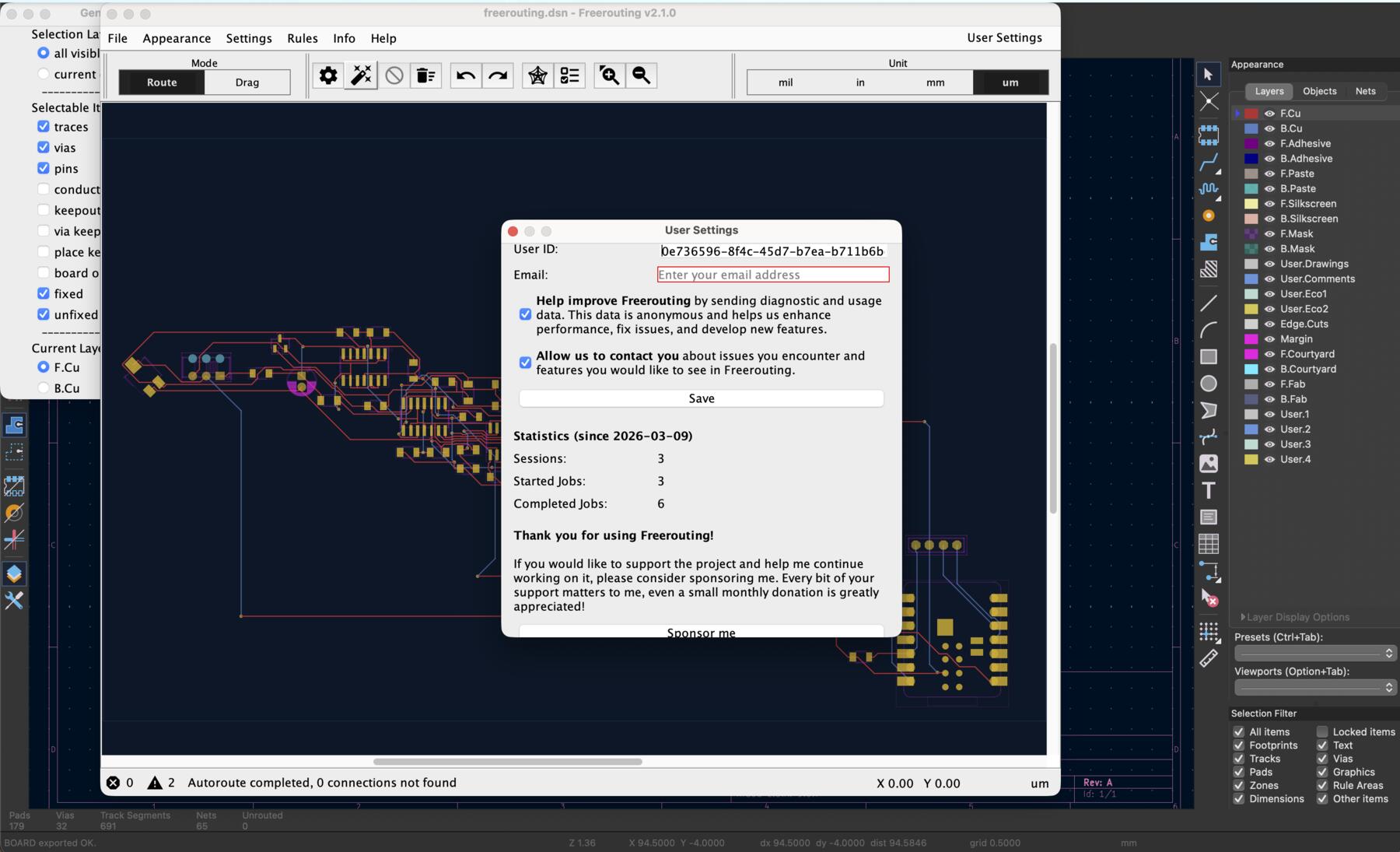Select the Rule Area hatched tool
1400x852 pixels.
tap(1208, 269)
